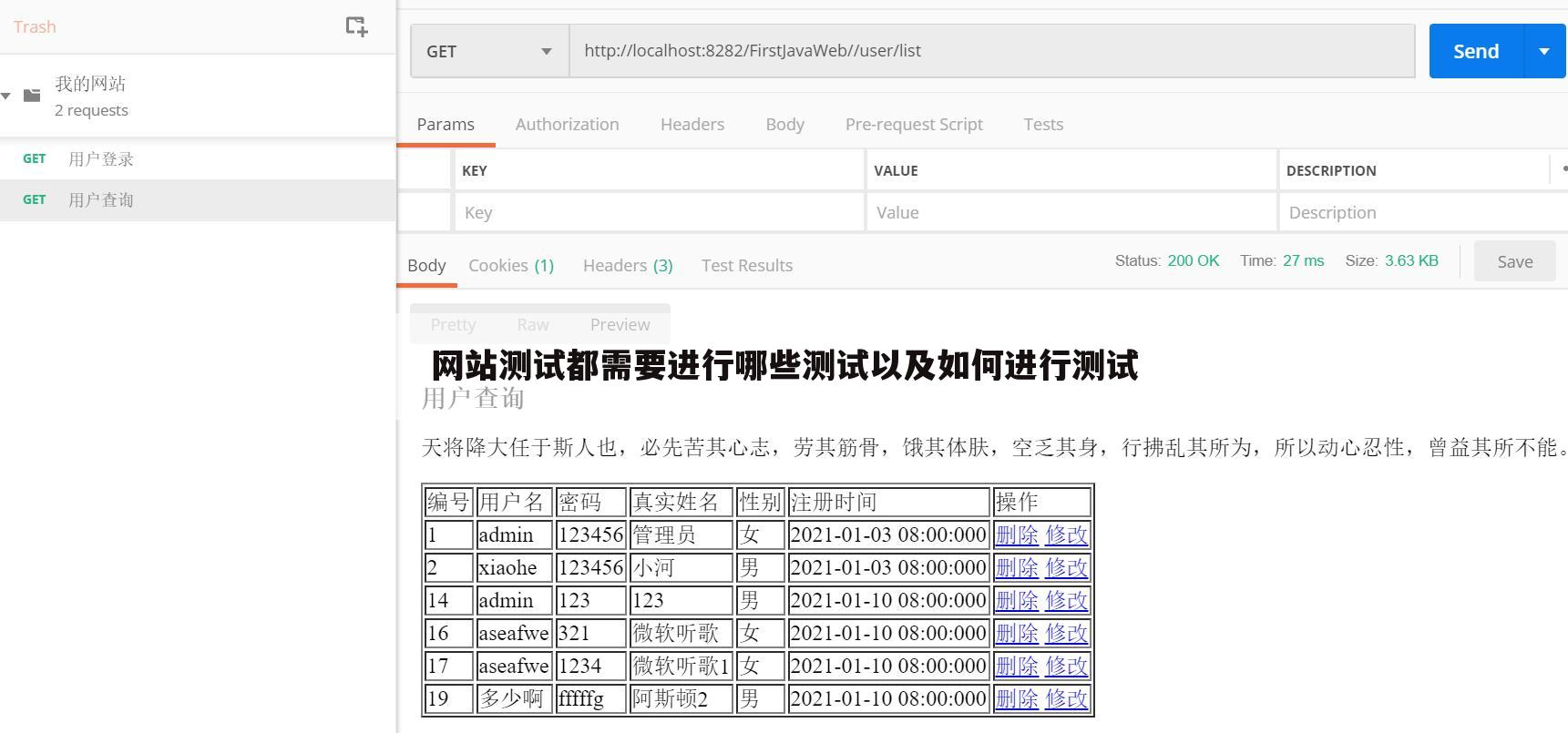This screenshot has height=733, width=1568.
Task: Click 删除 link in row 17
Action: (x=1017, y=666)
